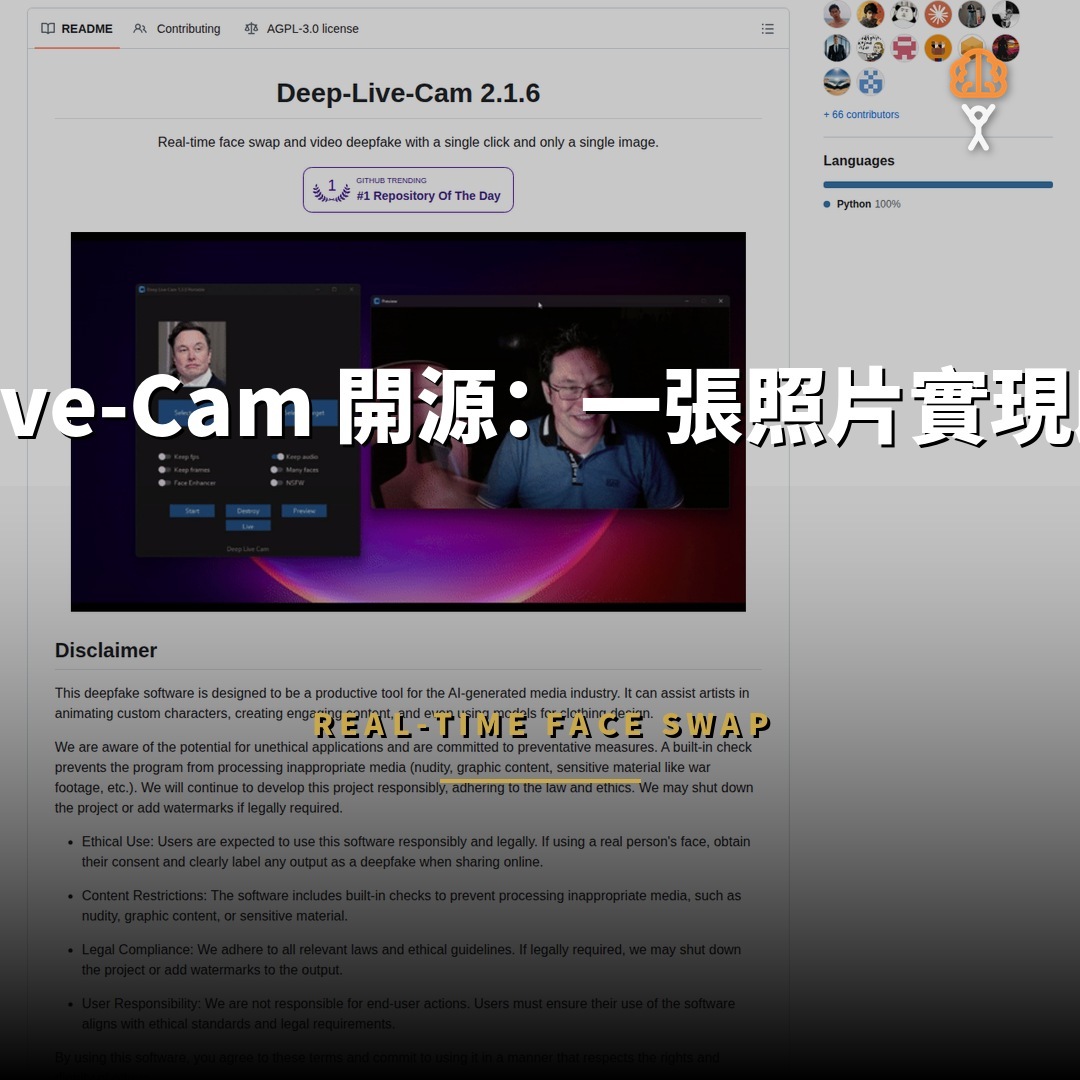Open the orange sunburst logo avatar

[938, 14]
